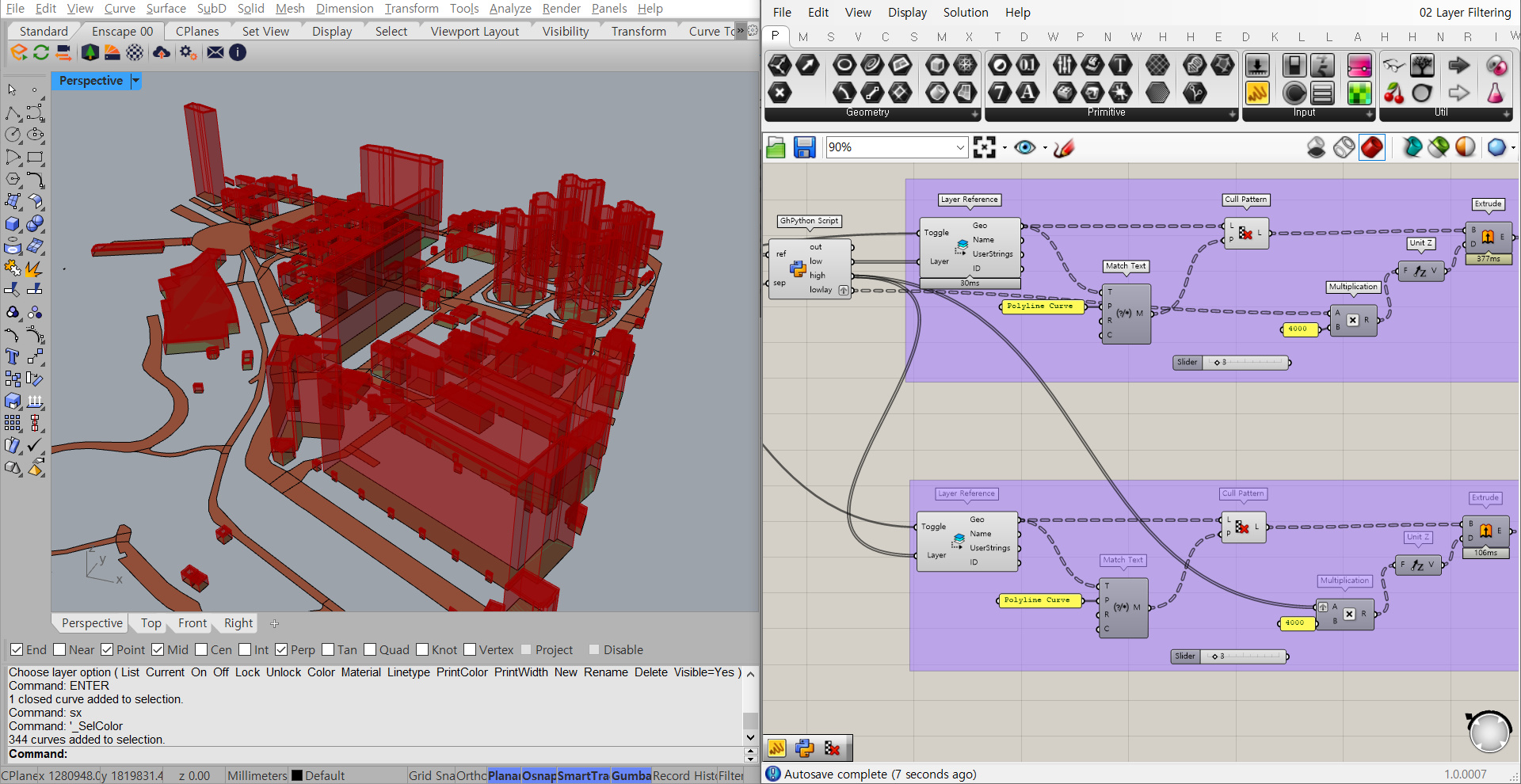Click Enscape cloud upload icon
1521x784 pixels.
(x=162, y=52)
